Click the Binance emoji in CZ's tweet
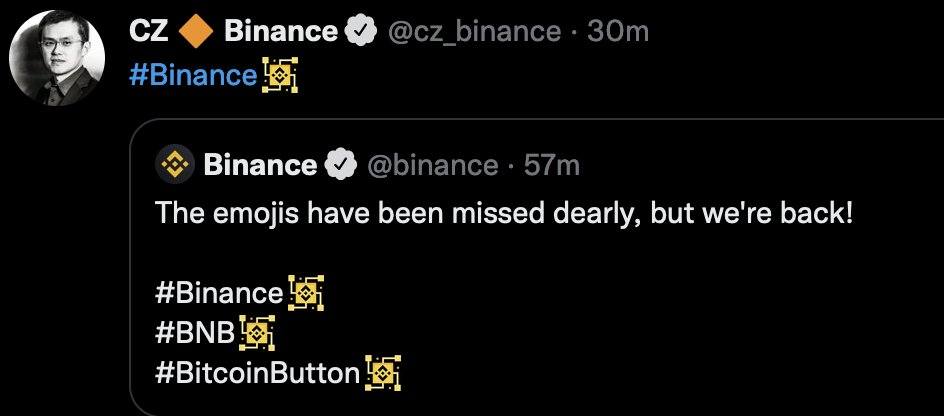Viewport: 944px width, 416px height. tap(280, 75)
